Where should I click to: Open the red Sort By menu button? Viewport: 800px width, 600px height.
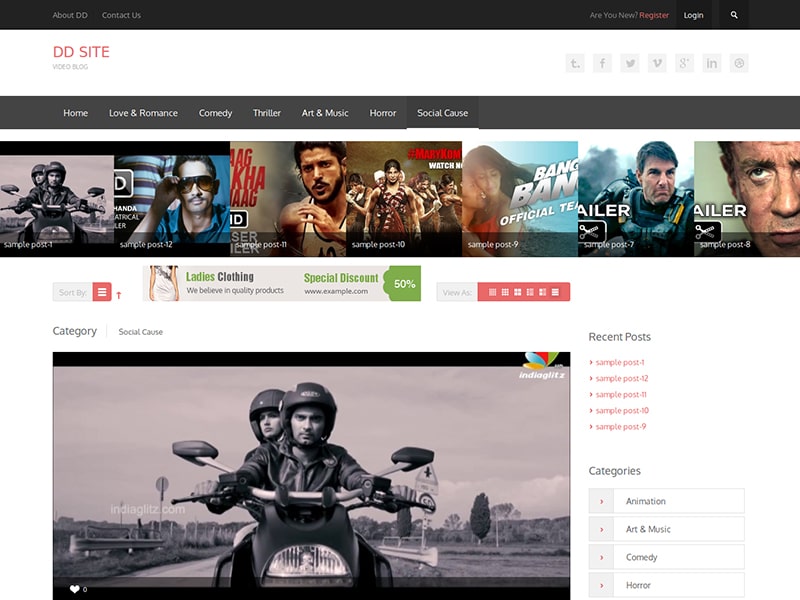click(x=102, y=292)
